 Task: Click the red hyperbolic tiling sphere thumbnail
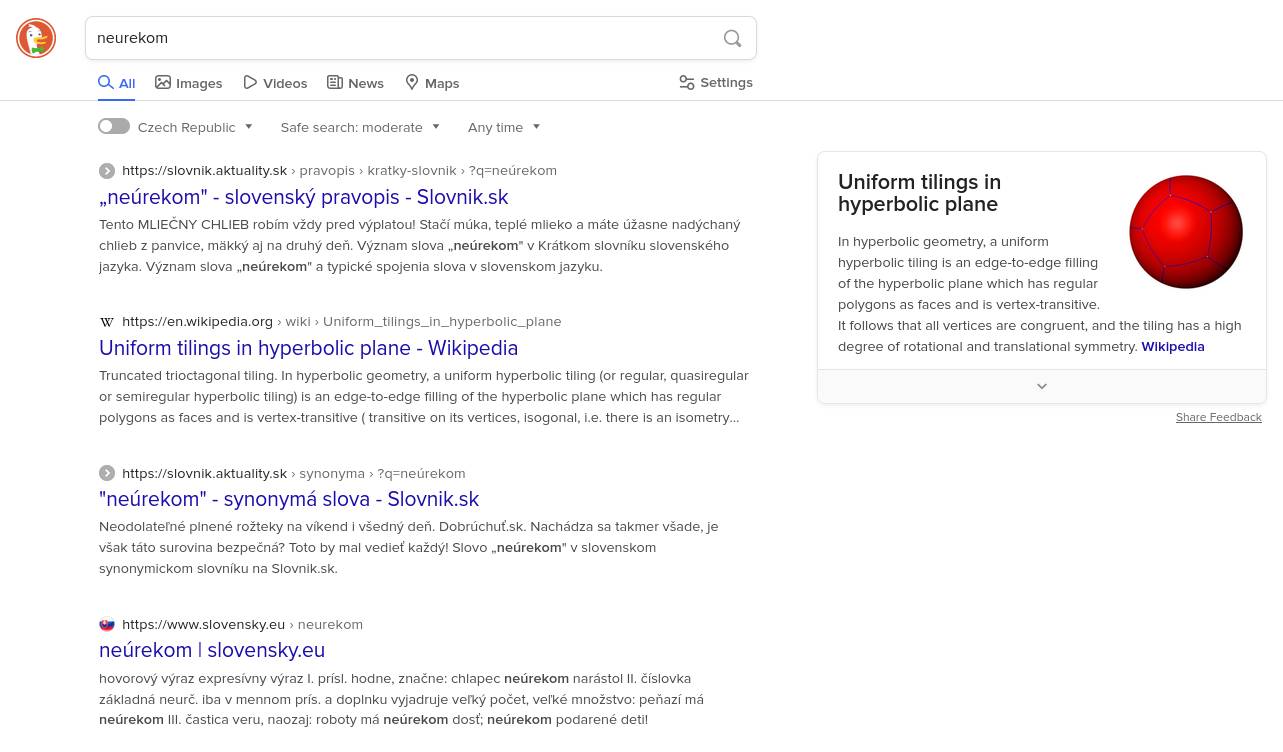tap(1186, 232)
